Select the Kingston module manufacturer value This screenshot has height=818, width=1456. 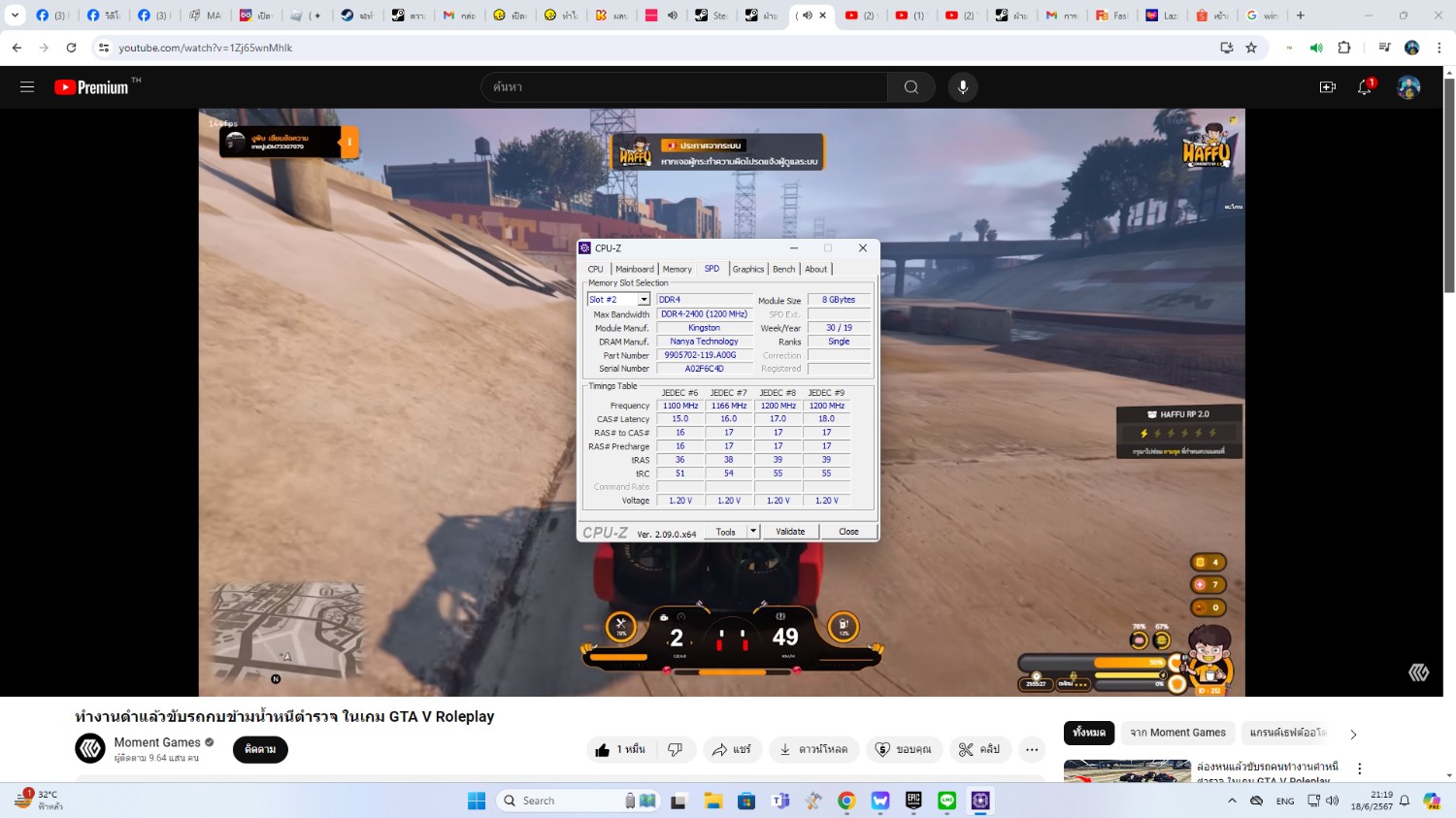(705, 328)
